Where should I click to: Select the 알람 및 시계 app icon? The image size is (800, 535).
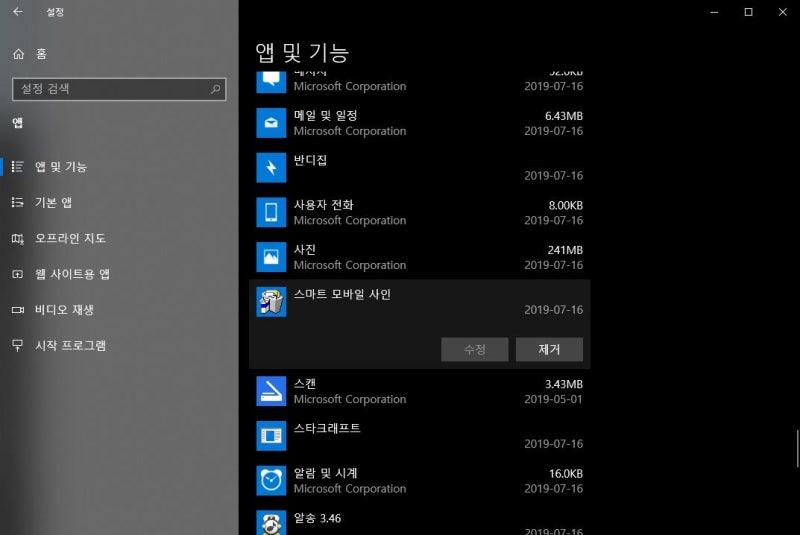click(271, 480)
